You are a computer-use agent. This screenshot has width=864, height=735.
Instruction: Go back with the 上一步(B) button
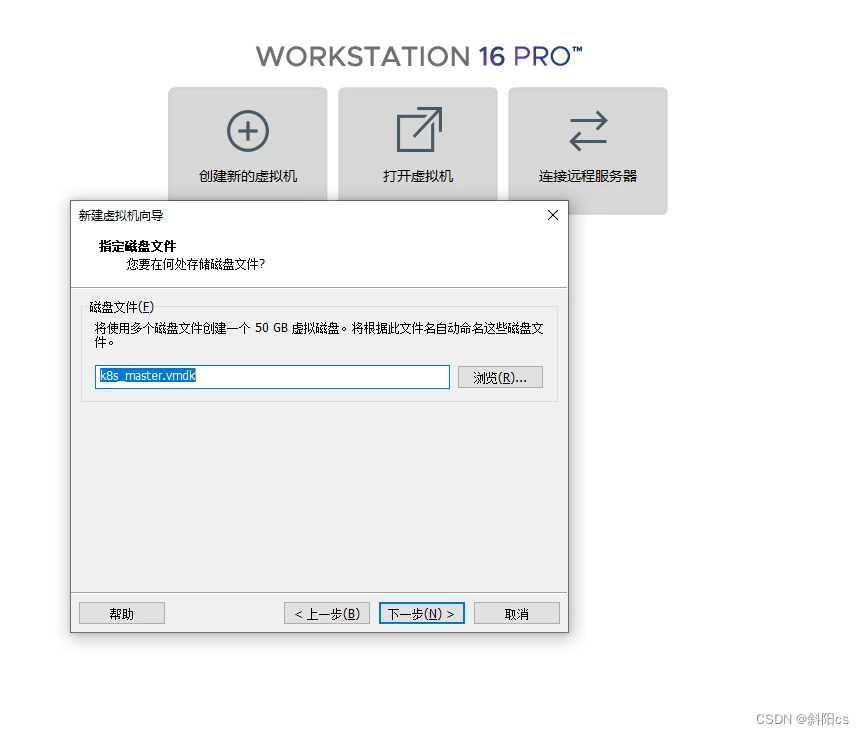[x=327, y=613]
